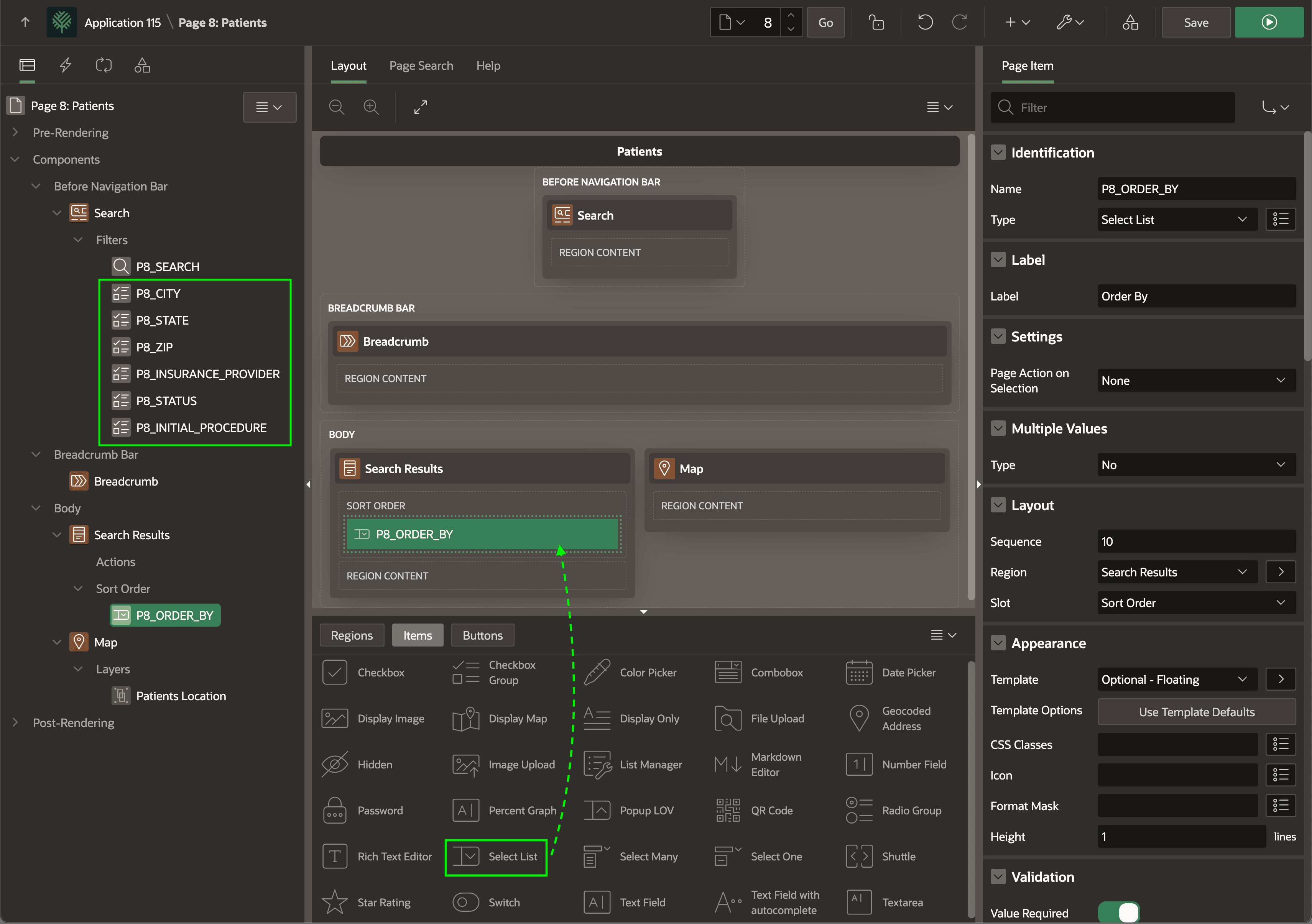Click the page lock icon
Viewport: 1312px width, 924px height.
pyautogui.click(x=876, y=22)
